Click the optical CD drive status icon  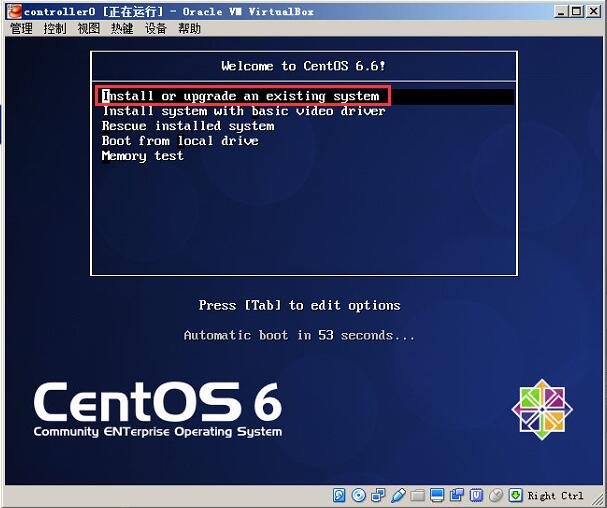point(358,495)
